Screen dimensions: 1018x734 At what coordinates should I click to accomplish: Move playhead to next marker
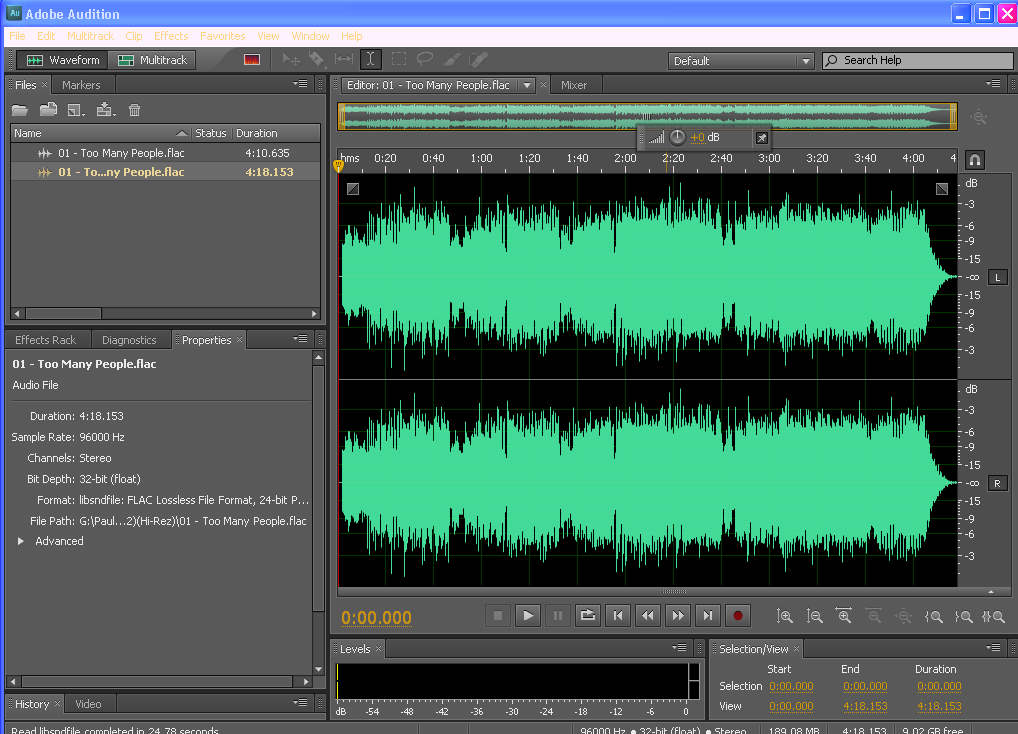[708, 616]
